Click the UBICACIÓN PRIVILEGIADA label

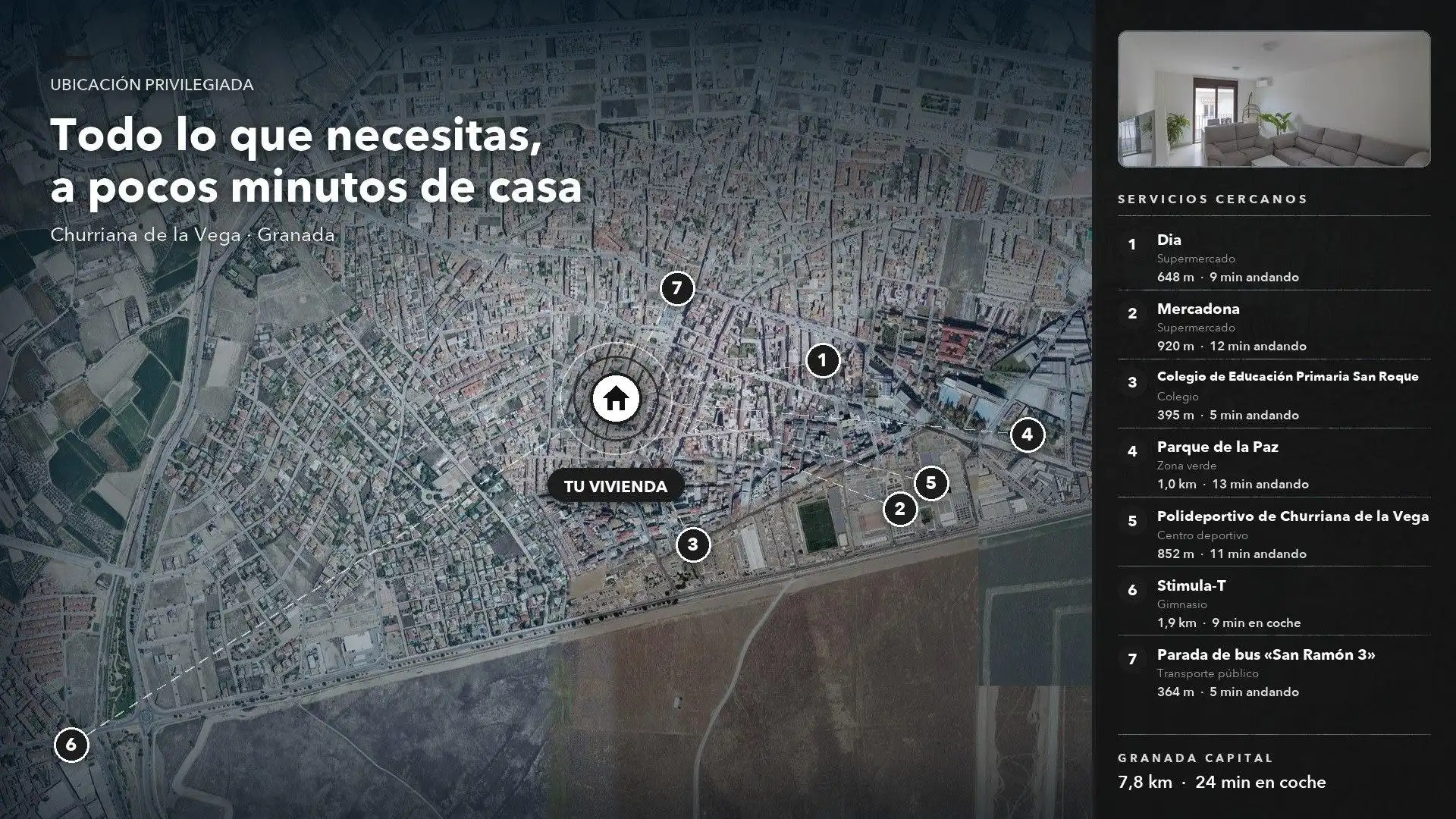152,85
